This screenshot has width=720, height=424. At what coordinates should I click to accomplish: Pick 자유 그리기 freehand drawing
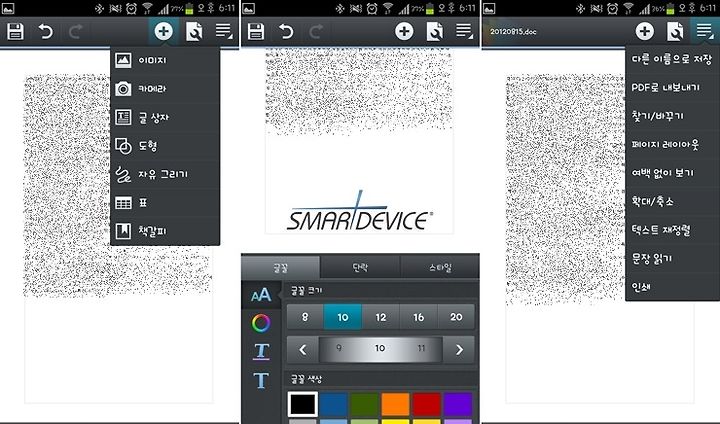coord(165,175)
